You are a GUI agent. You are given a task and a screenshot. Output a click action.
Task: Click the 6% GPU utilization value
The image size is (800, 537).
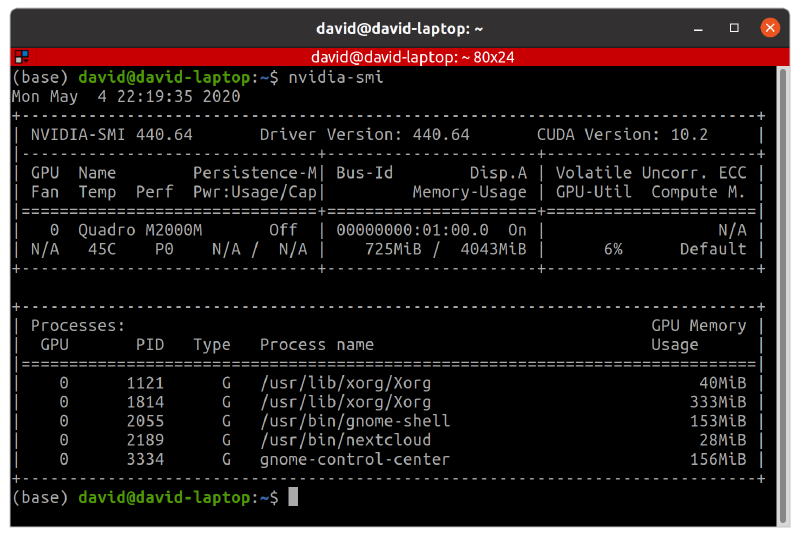coord(613,249)
